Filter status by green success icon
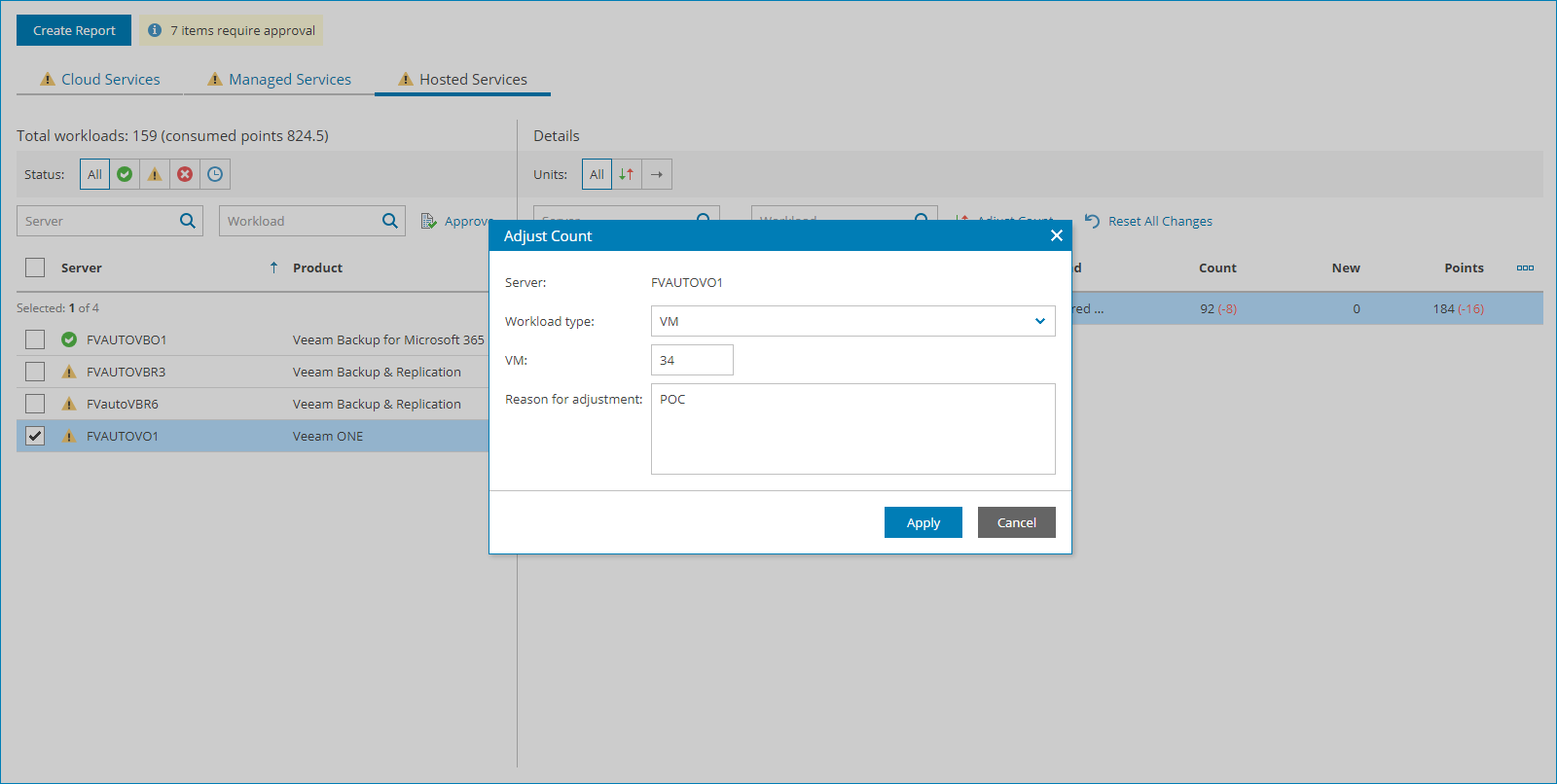 click(x=125, y=174)
